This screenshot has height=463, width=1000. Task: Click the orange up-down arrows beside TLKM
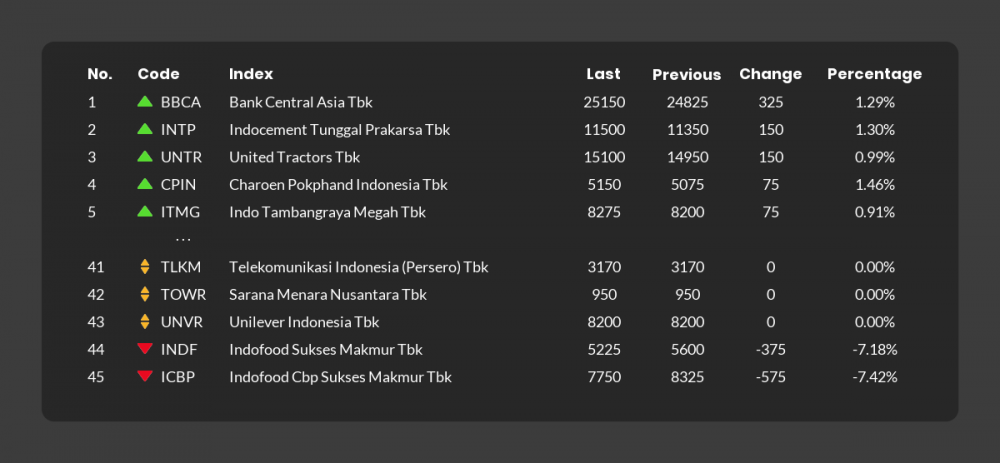tap(145, 267)
